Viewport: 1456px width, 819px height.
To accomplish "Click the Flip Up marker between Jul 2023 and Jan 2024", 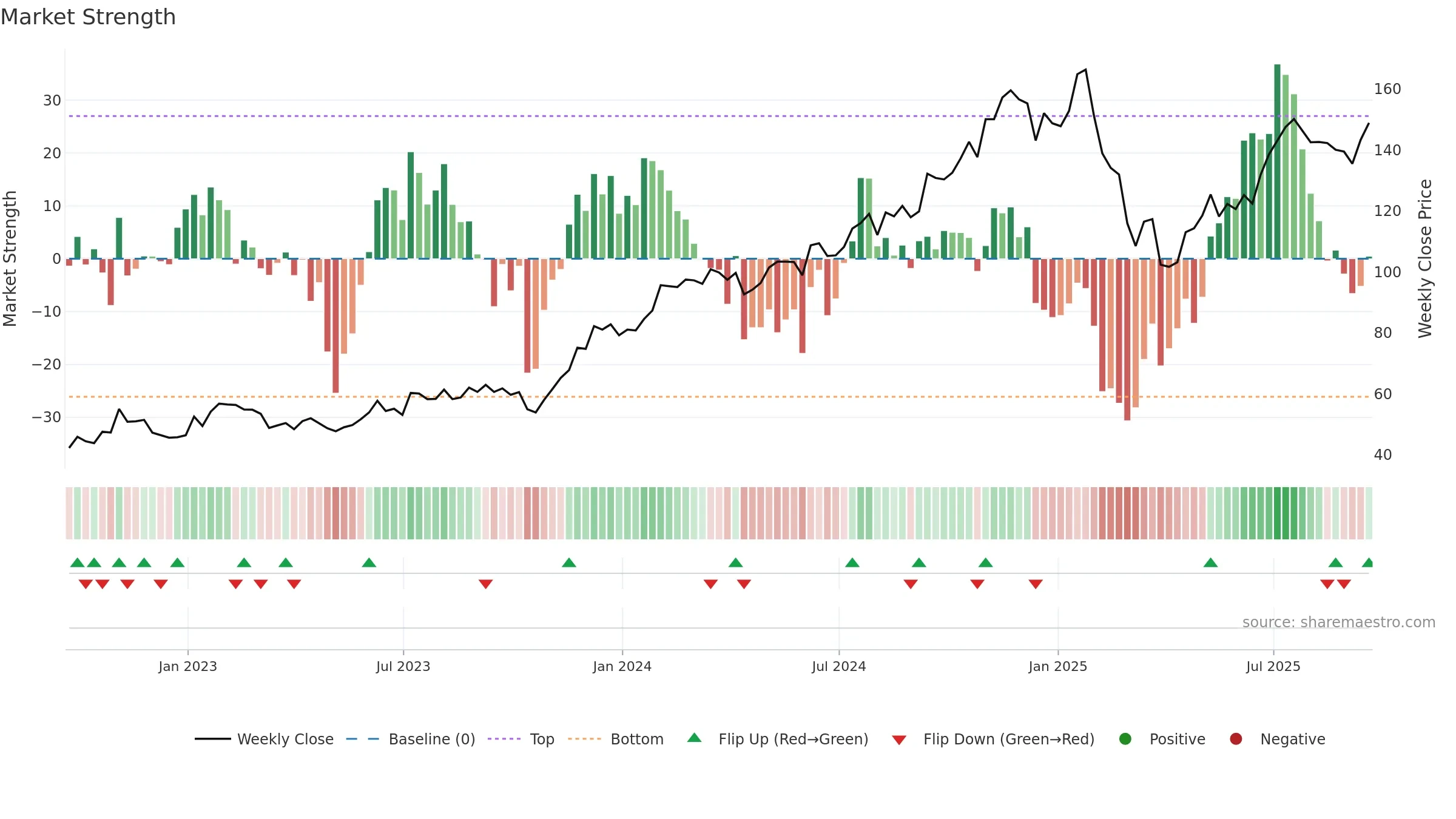I will click(x=569, y=562).
